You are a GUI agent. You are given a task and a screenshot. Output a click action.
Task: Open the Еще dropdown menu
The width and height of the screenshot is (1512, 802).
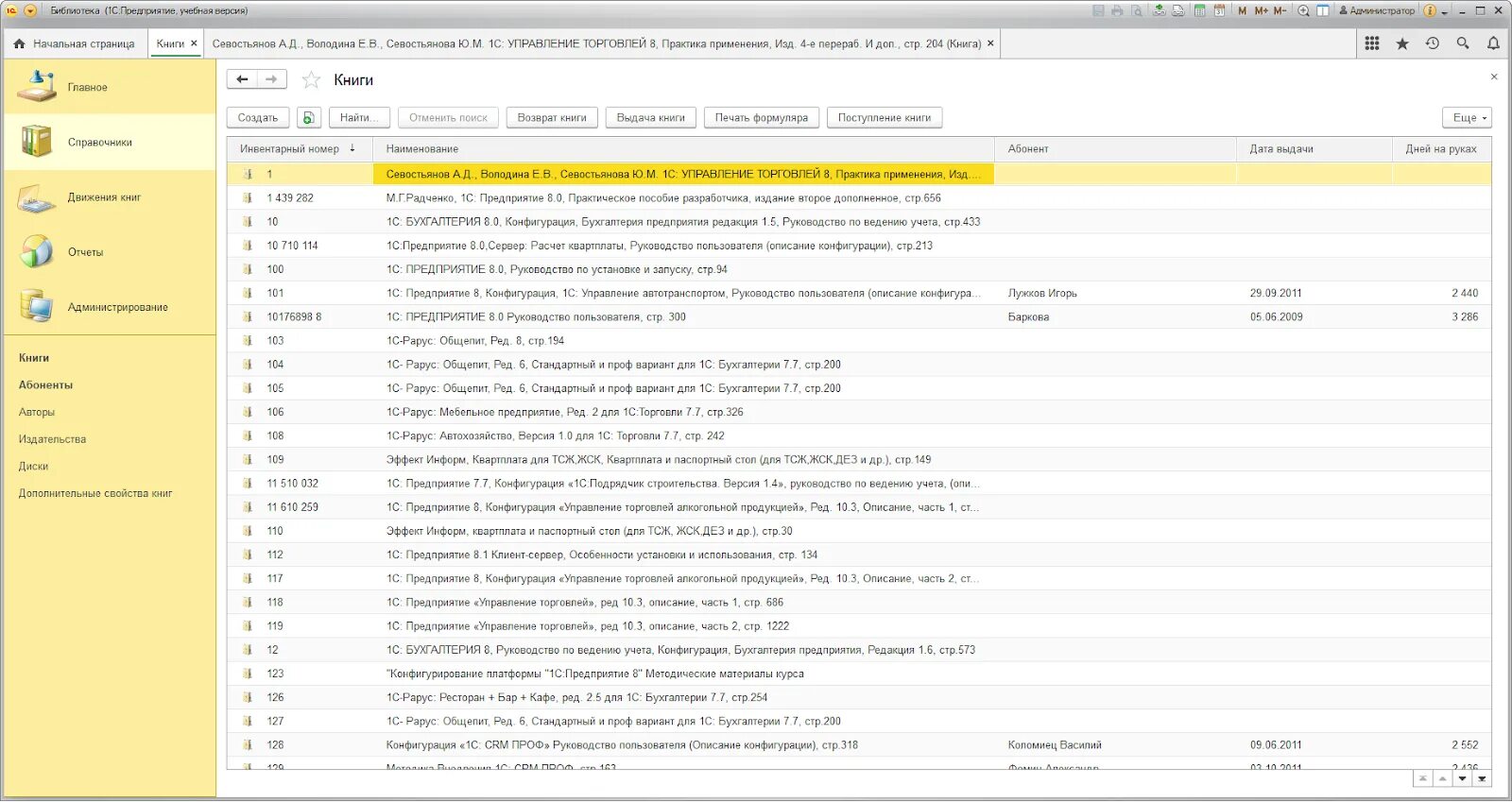click(x=1468, y=118)
